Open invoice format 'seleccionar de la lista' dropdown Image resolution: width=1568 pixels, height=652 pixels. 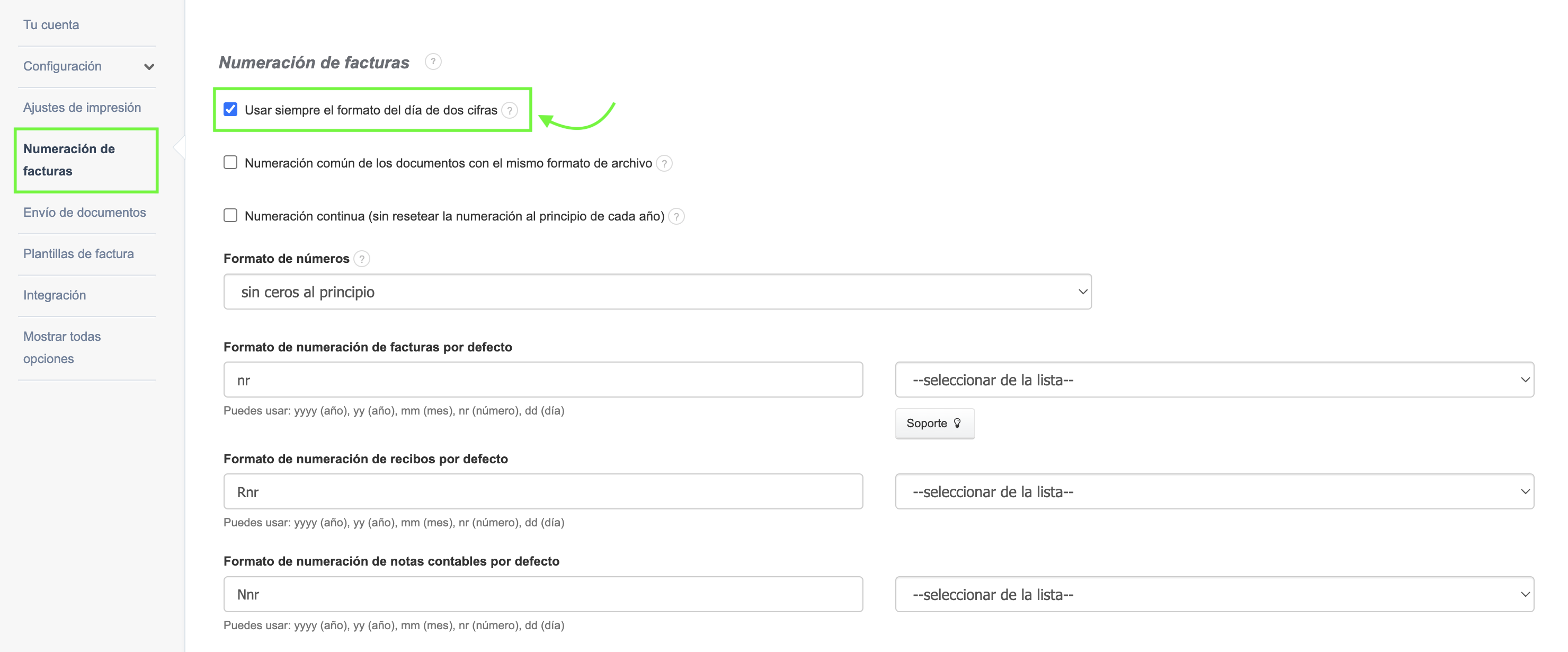(1214, 380)
